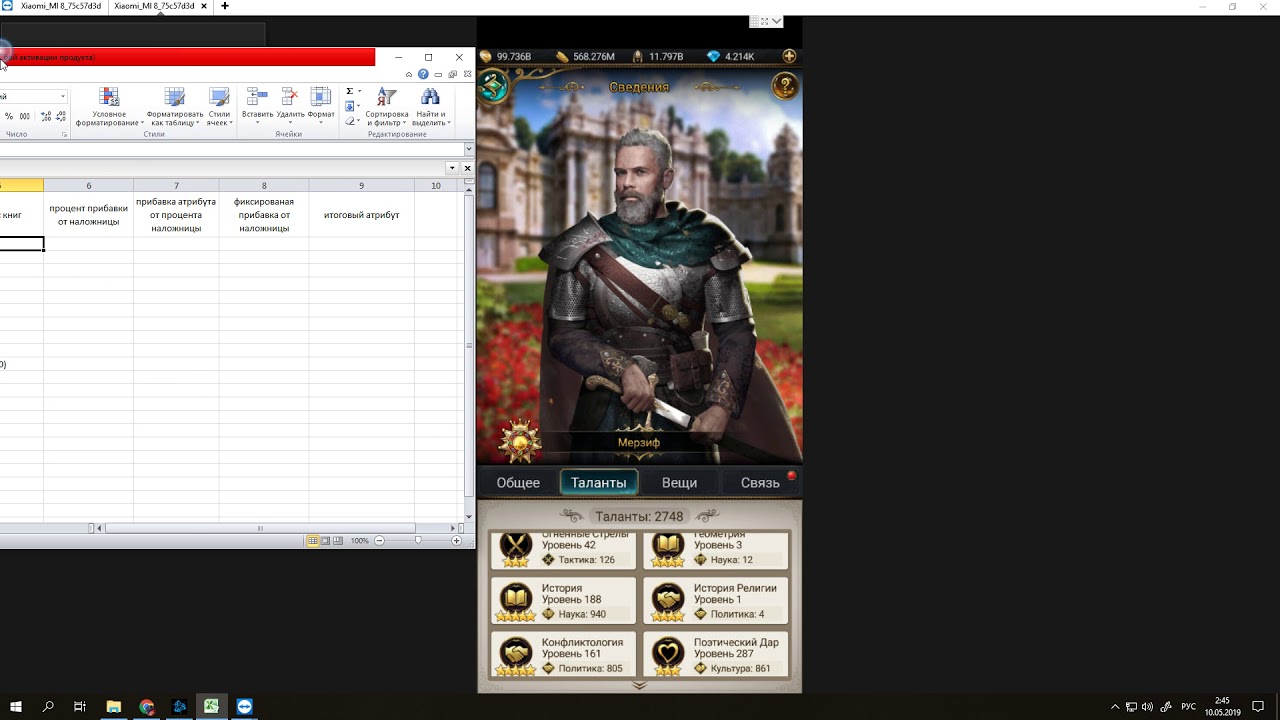Open TeamViewer from the taskbar
The height and width of the screenshot is (720, 1280).
tap(244, 706)
